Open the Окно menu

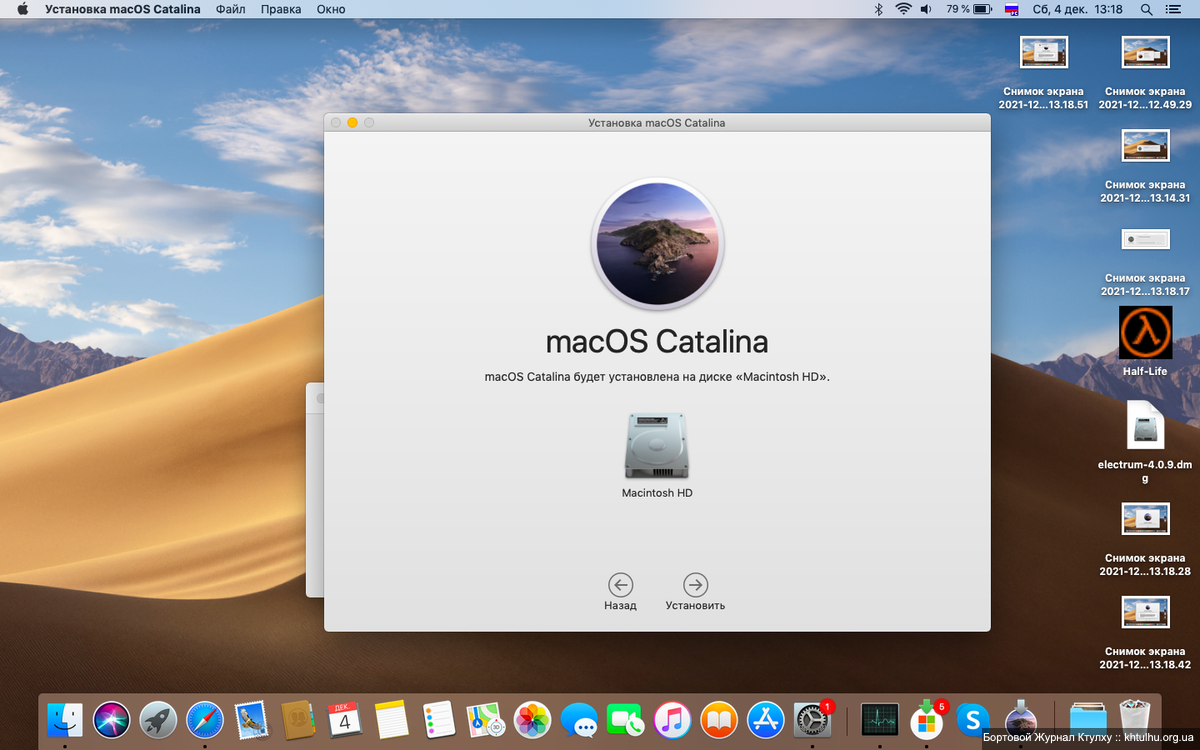point(331,9)
